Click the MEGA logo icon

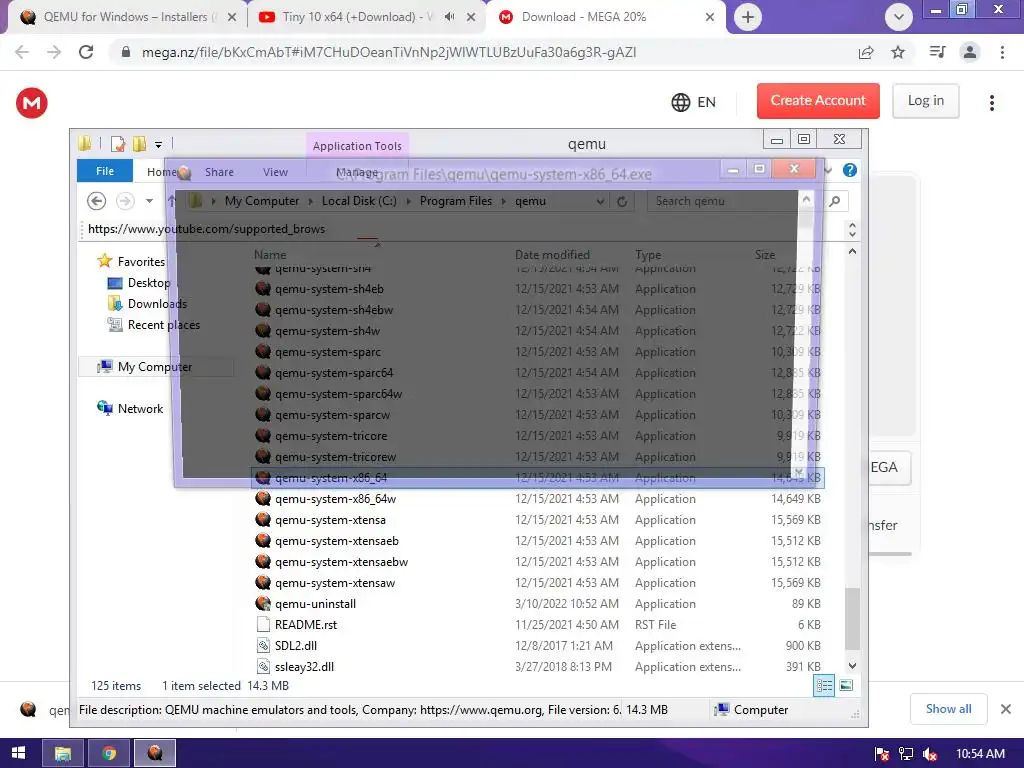click(31, 103)
